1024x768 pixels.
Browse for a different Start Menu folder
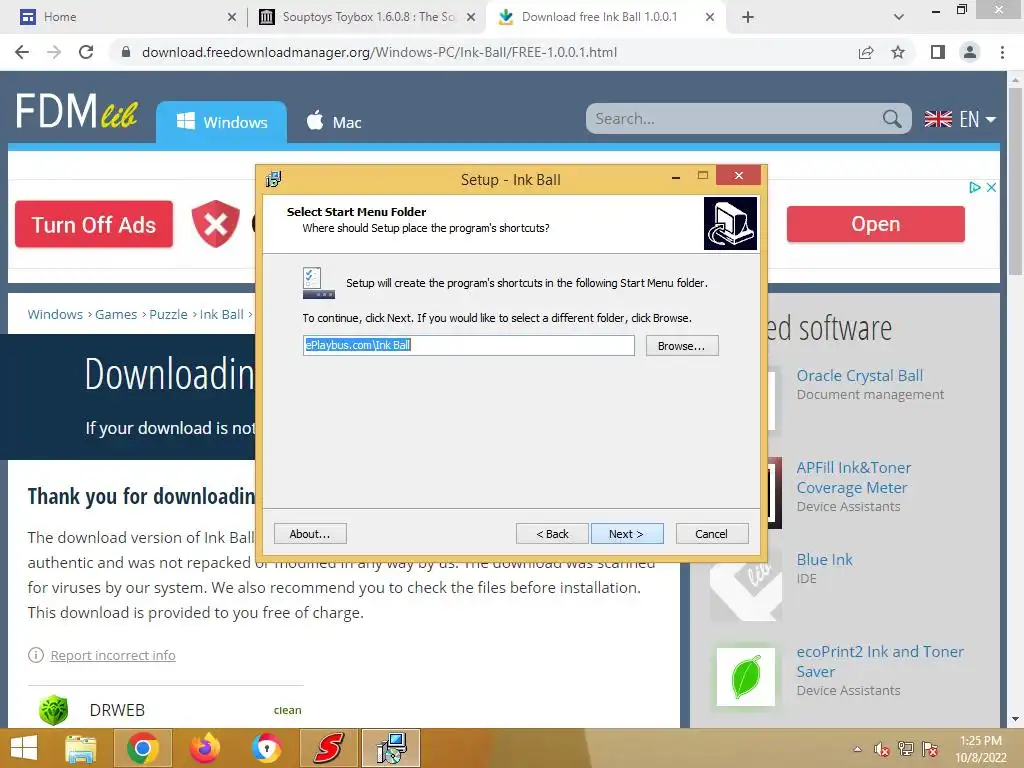tap(682, 345)
